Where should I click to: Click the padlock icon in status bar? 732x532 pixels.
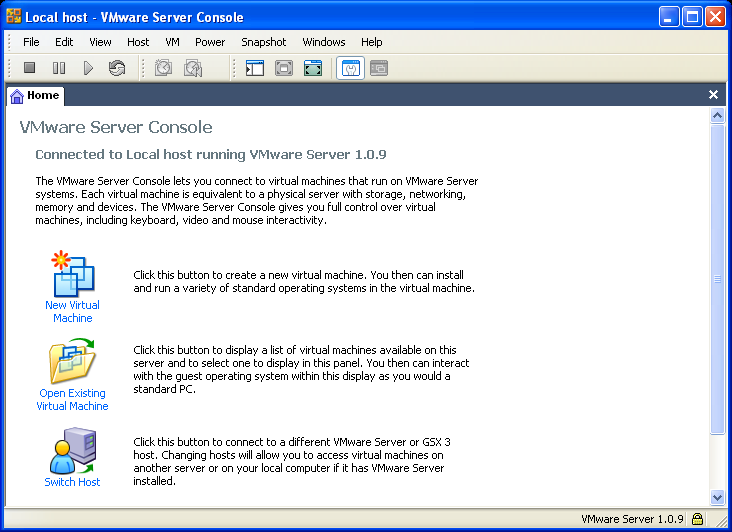tap(697, 519)
